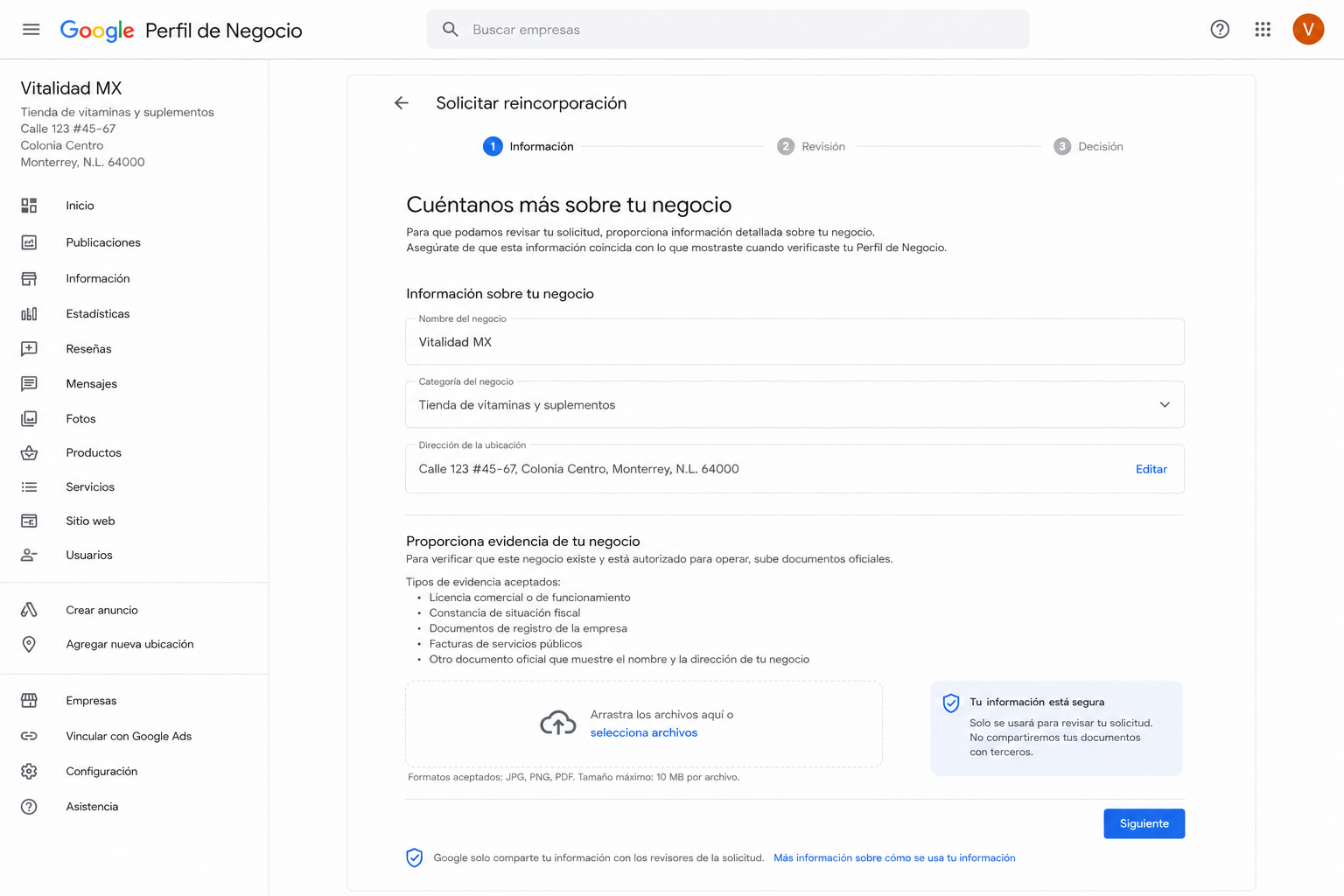Click the Mensajes chat icon

[29, 383]
